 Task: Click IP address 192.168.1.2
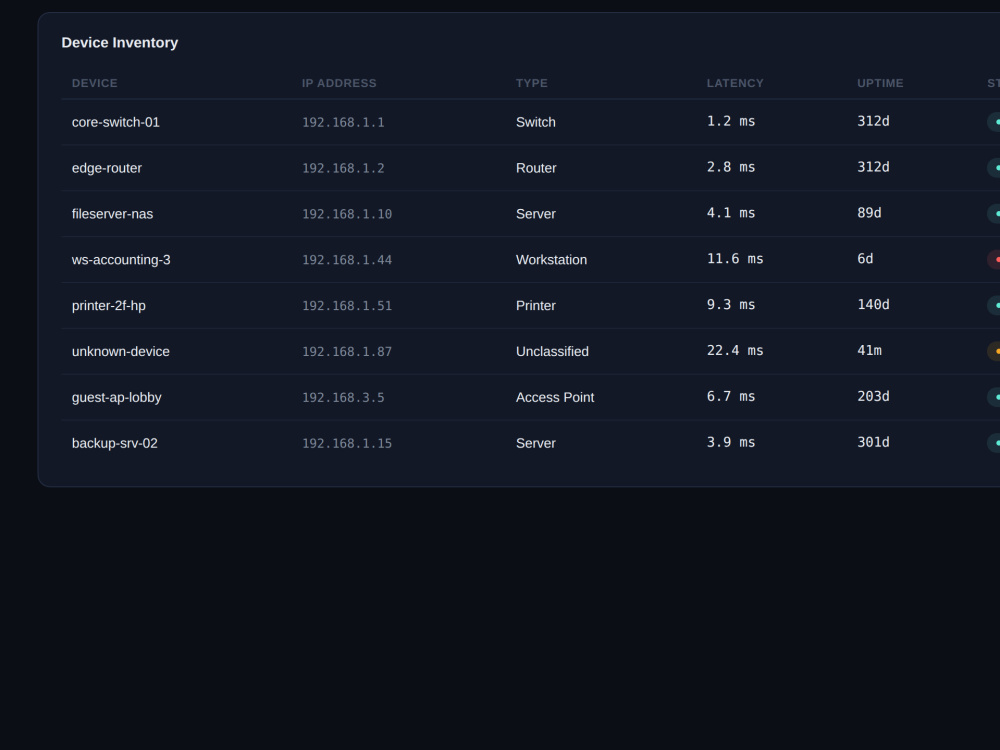pos(343,168)
